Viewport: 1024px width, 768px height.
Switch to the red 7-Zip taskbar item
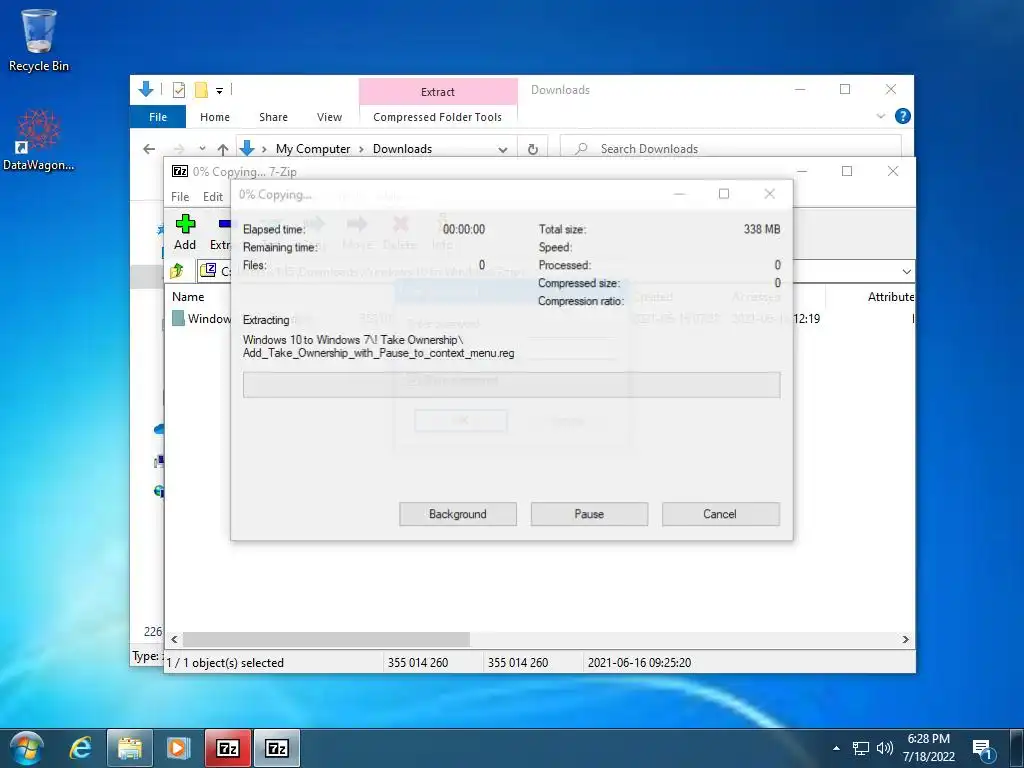[227, 748]
